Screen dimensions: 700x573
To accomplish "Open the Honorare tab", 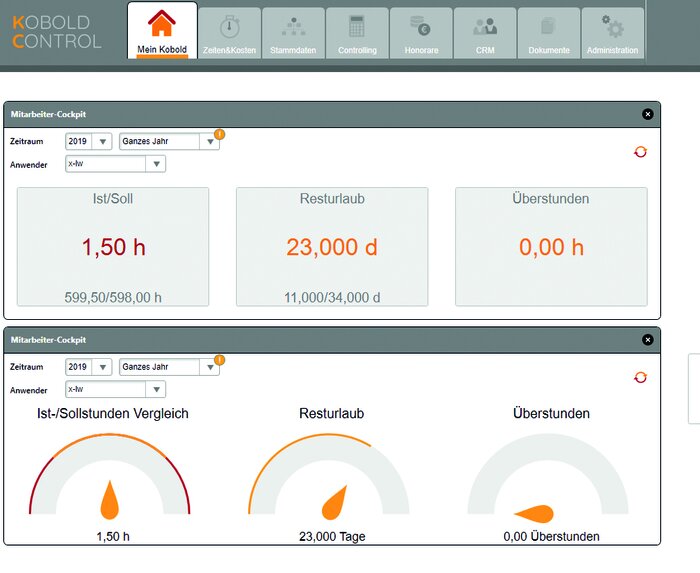I will (x=421, y=33).
